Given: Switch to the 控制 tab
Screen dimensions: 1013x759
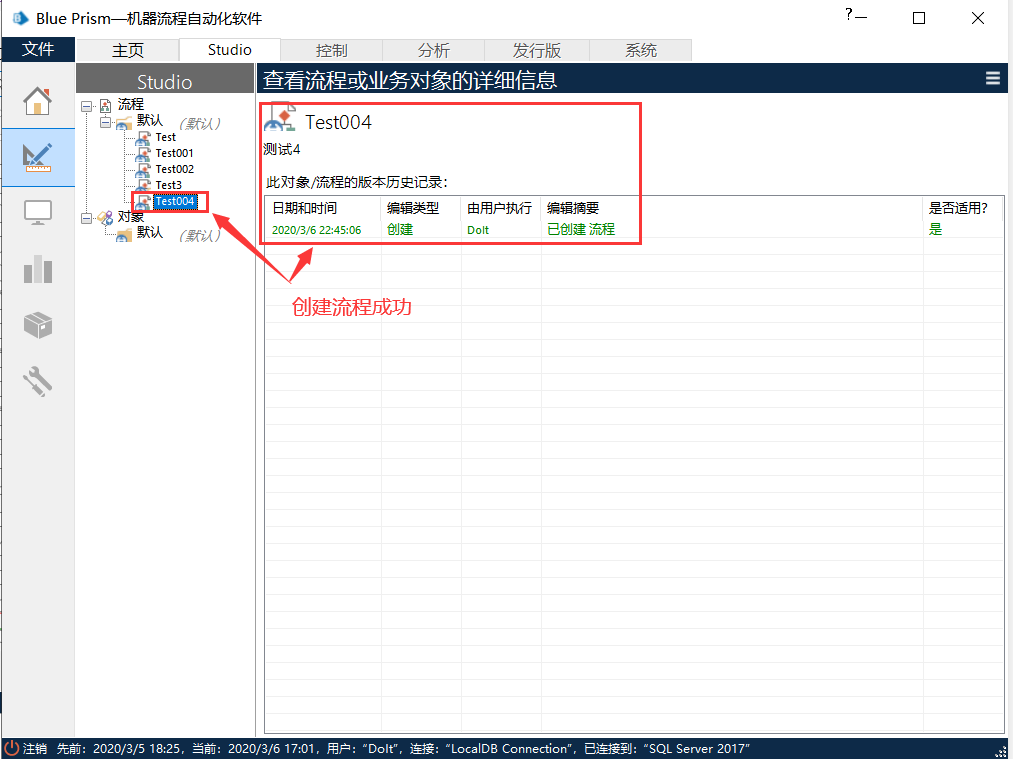Looking at the screenshot, I should tap(331, 50).
